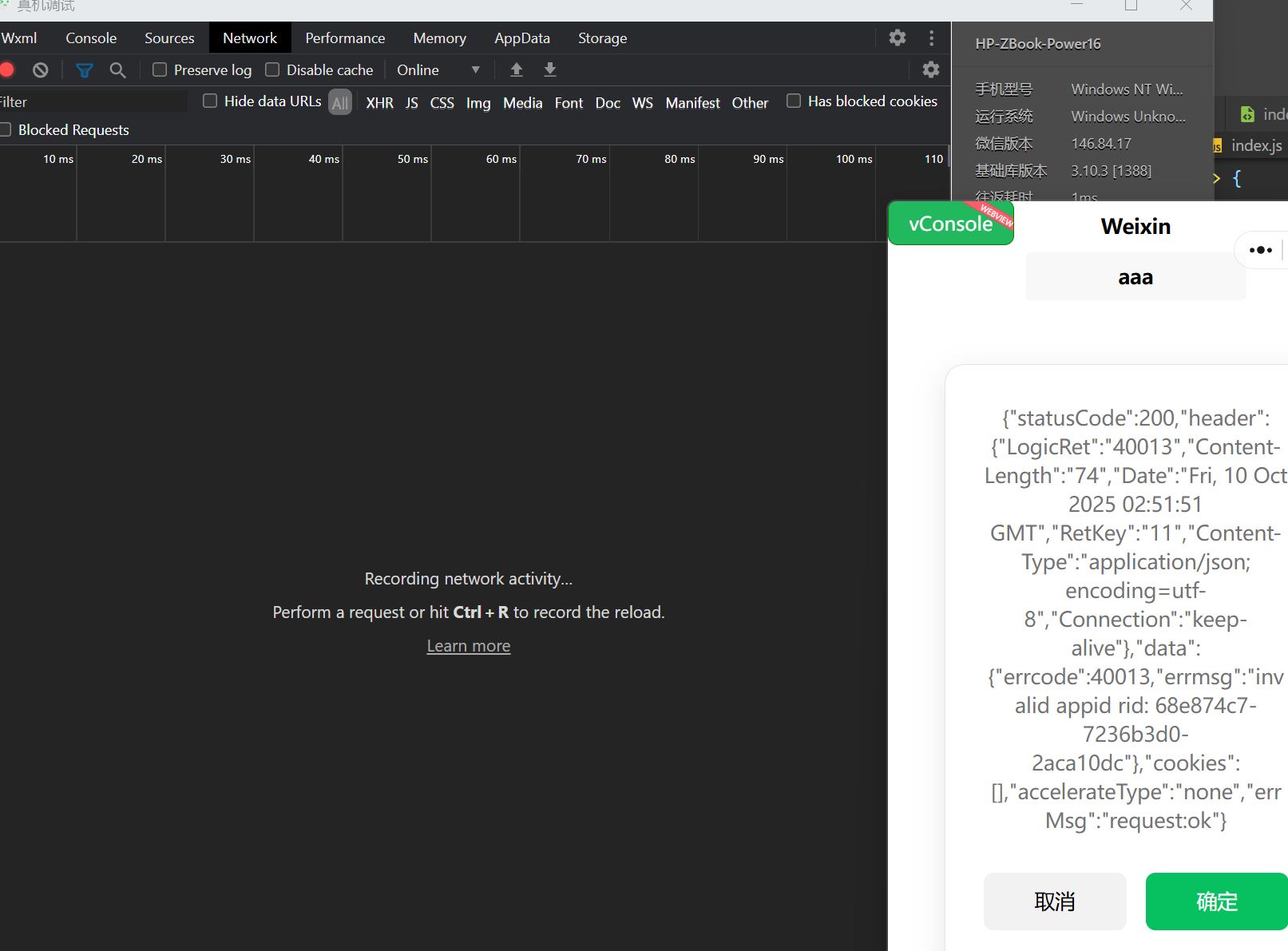Switch to the Console tab
The image size is (1288, 951).
(91, 38)
